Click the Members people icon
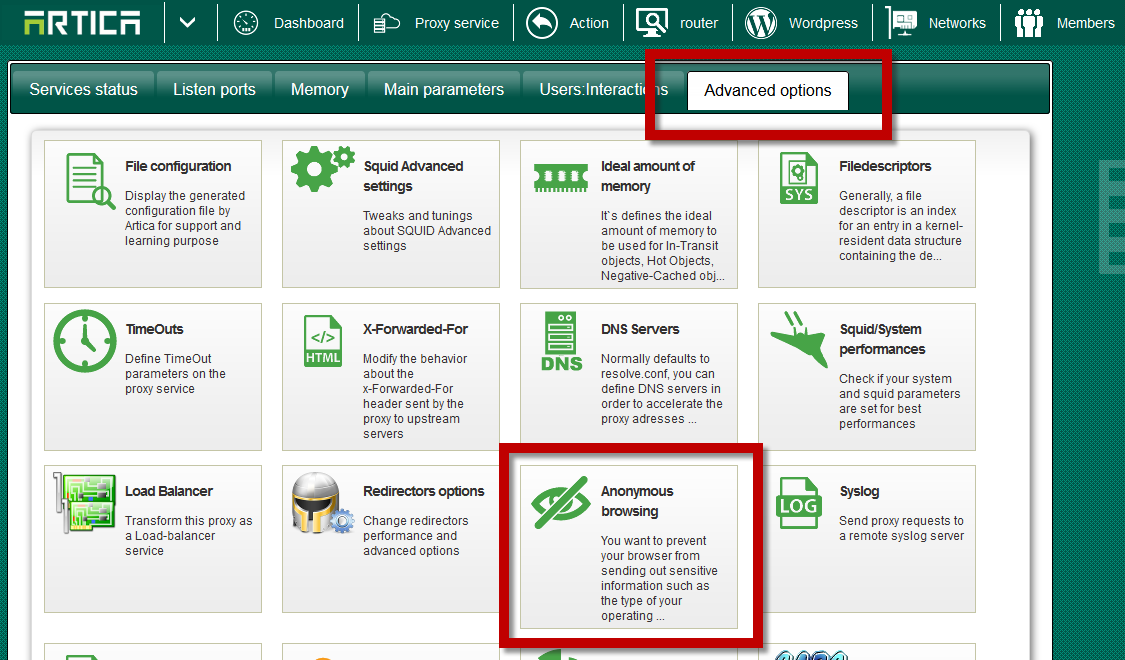Viewport: 1125px width, 660px height. pos(1029,23)
